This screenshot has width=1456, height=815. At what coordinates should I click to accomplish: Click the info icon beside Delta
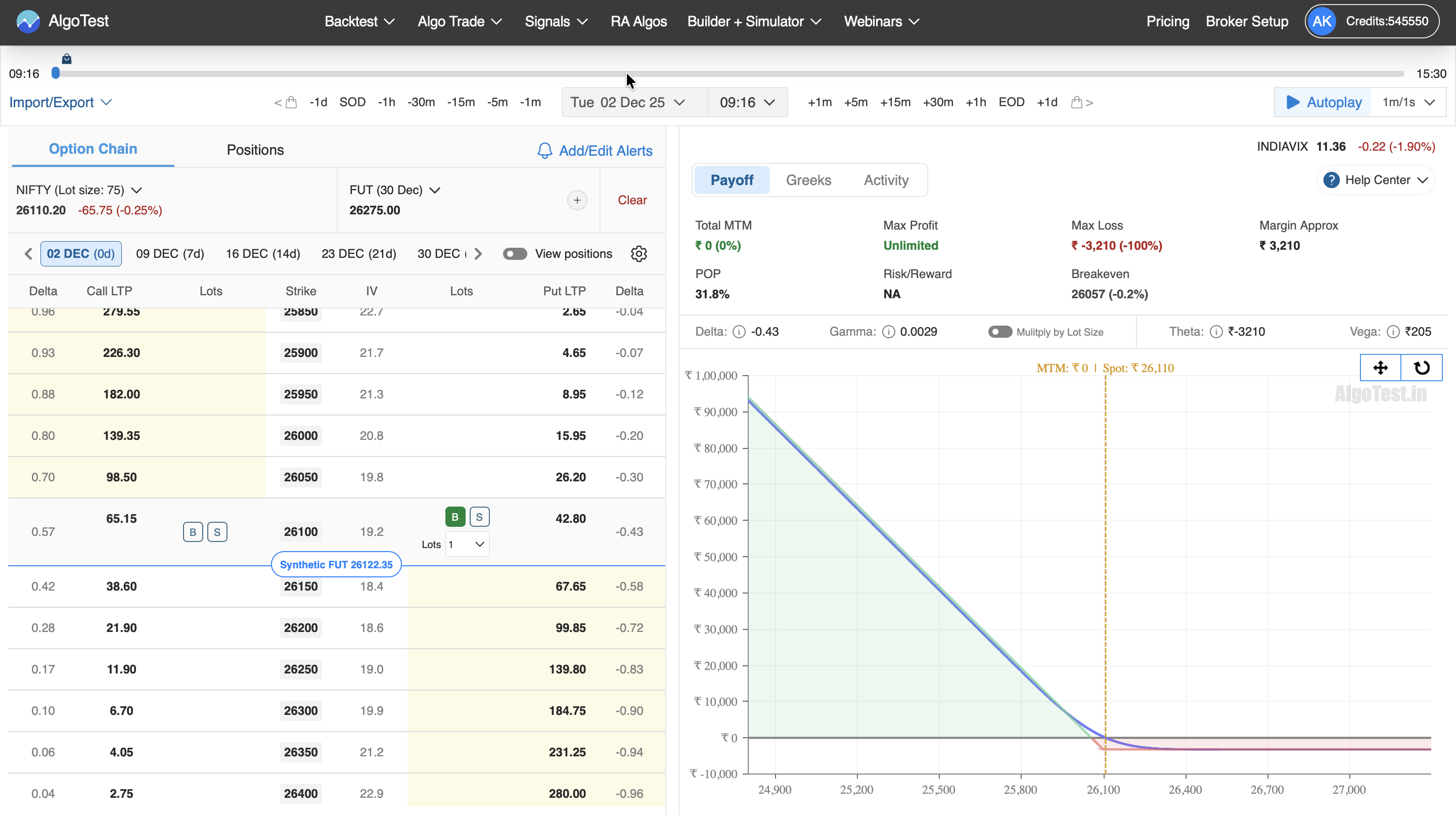739,332
